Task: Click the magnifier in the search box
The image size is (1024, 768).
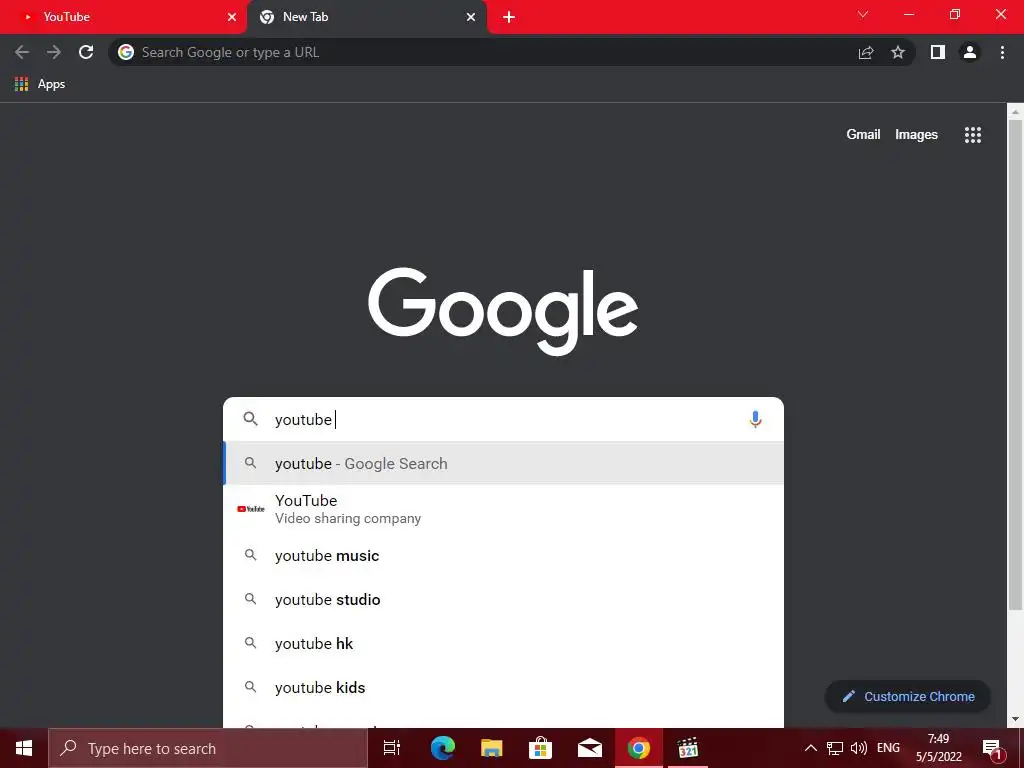Action: (x=251, y=419)
